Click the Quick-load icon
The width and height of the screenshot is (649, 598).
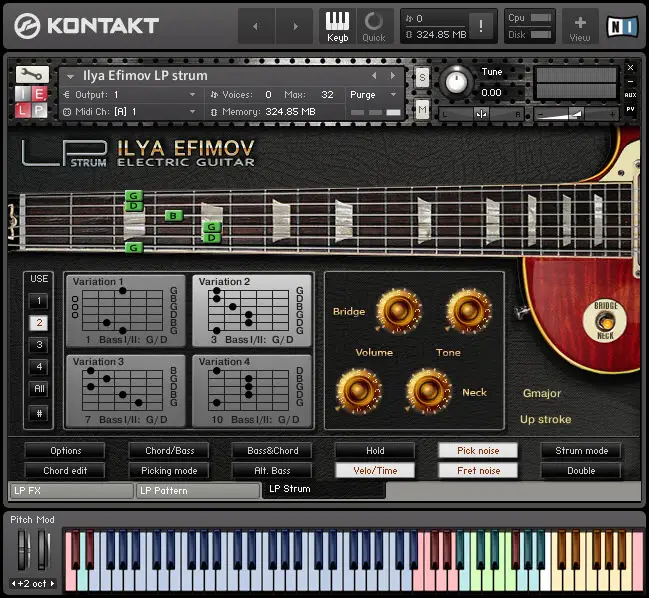[374, 26]
